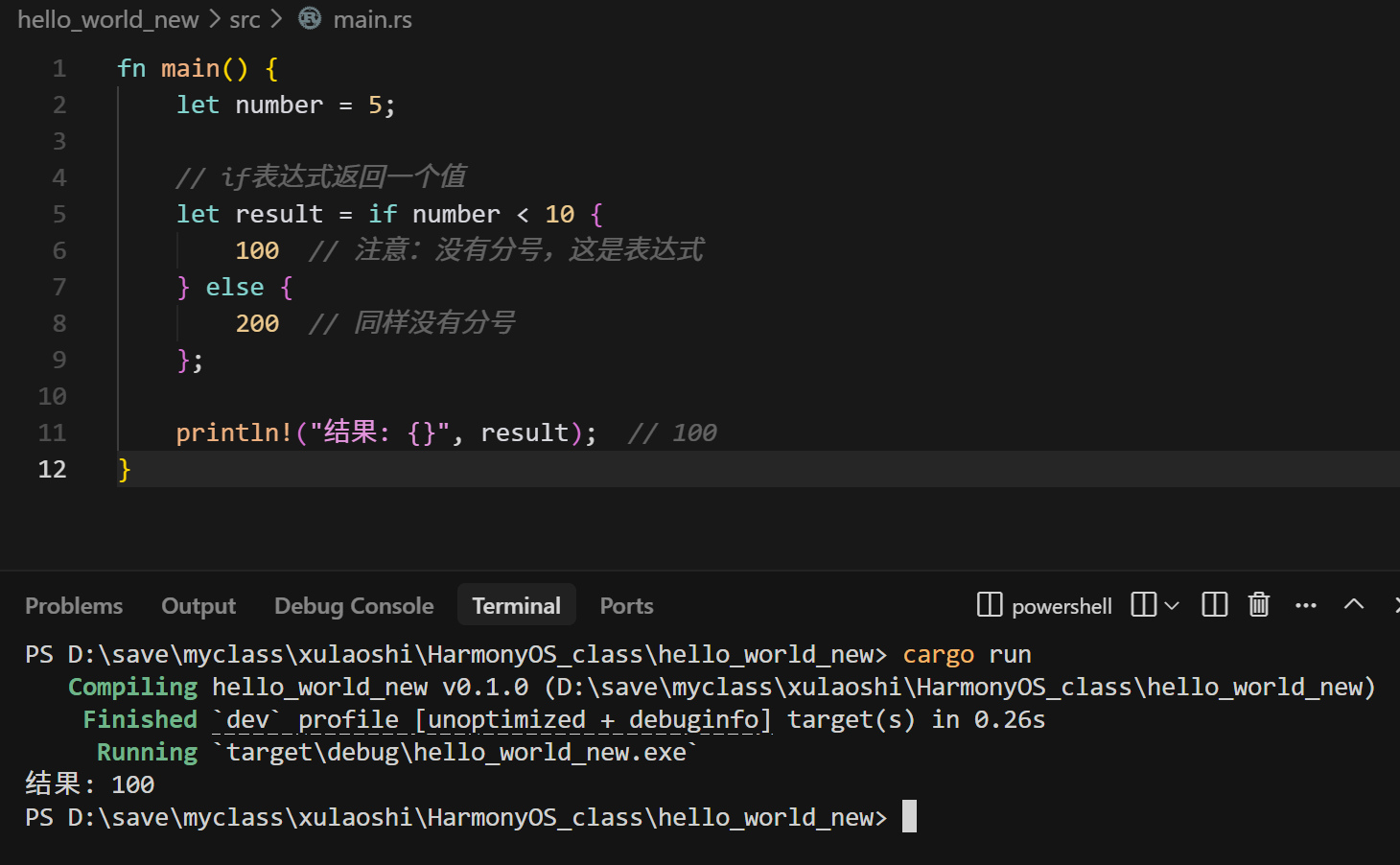Switch to the Ports tab
The width and height of the screenshot is (1400, 865).
[626, 606]
